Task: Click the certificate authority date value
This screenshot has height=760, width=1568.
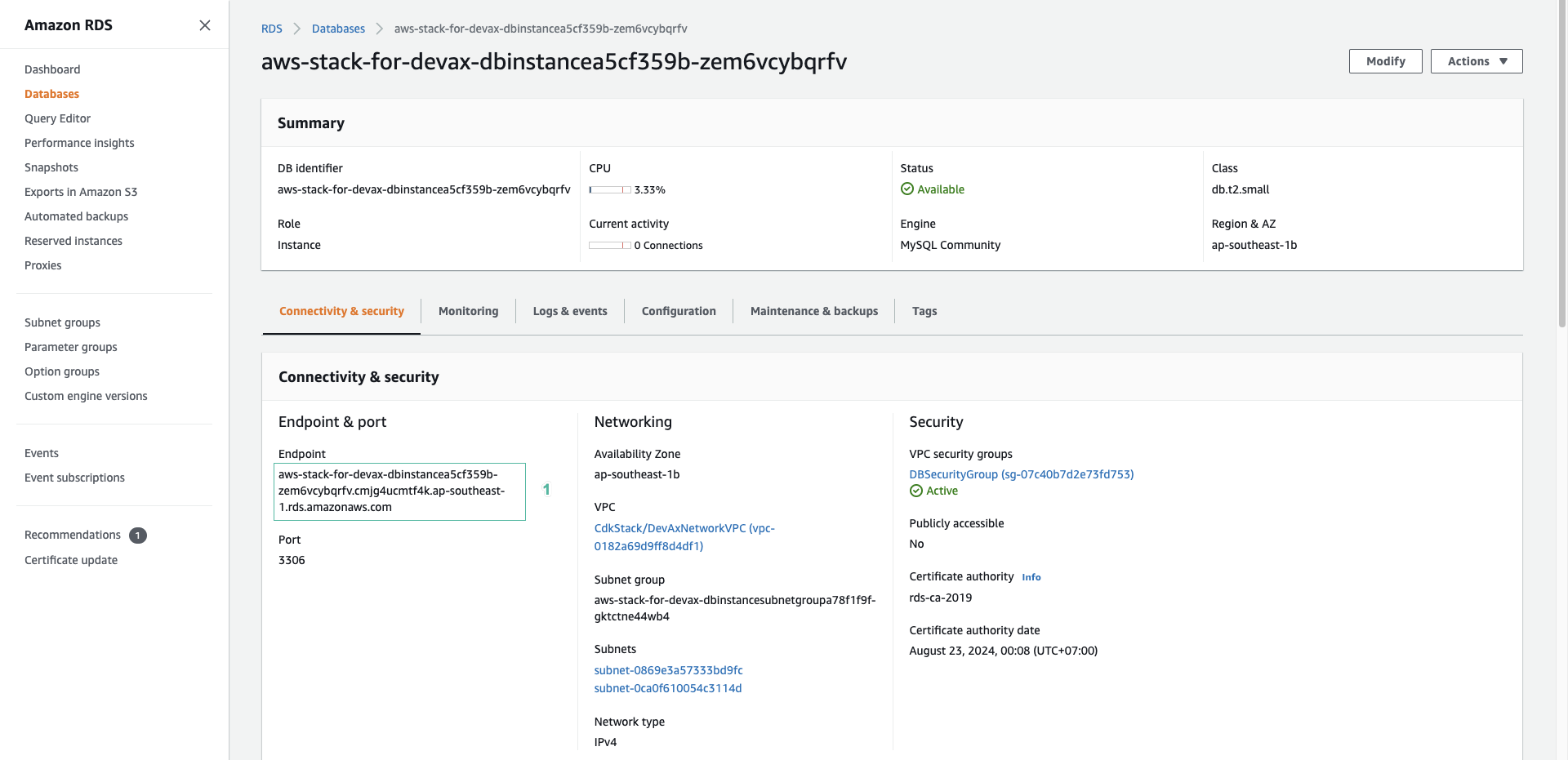Action: (x=1004, y=651)
